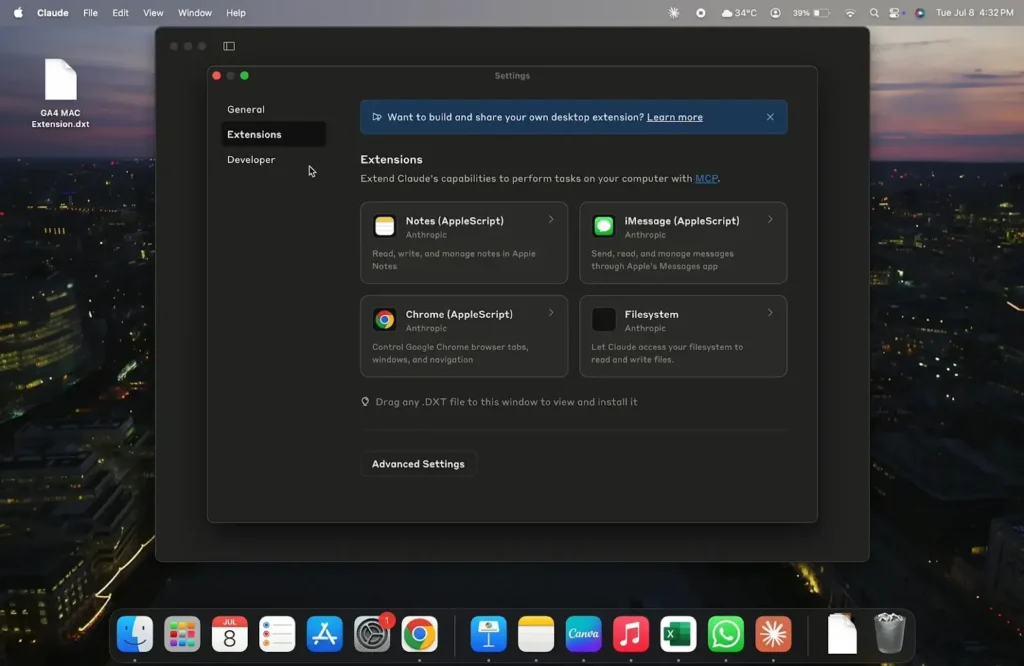Open the Notes (AppleScript) extension icon
1024x666 pixels.
(x=384, y=226)
